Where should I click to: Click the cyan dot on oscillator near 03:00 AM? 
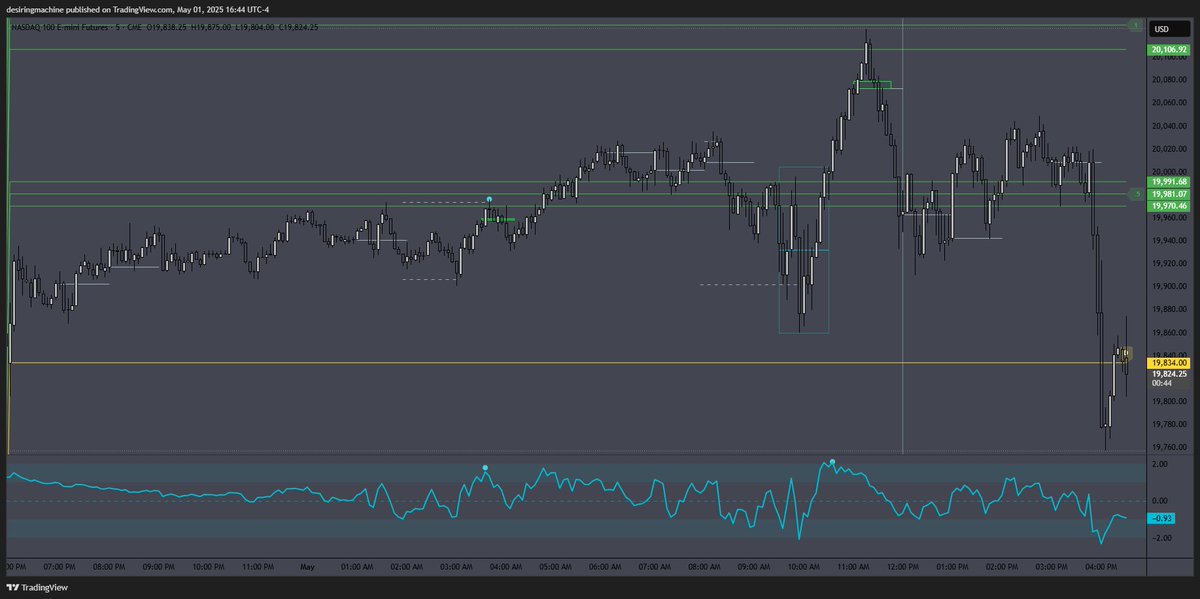click(x=485, y=467)
